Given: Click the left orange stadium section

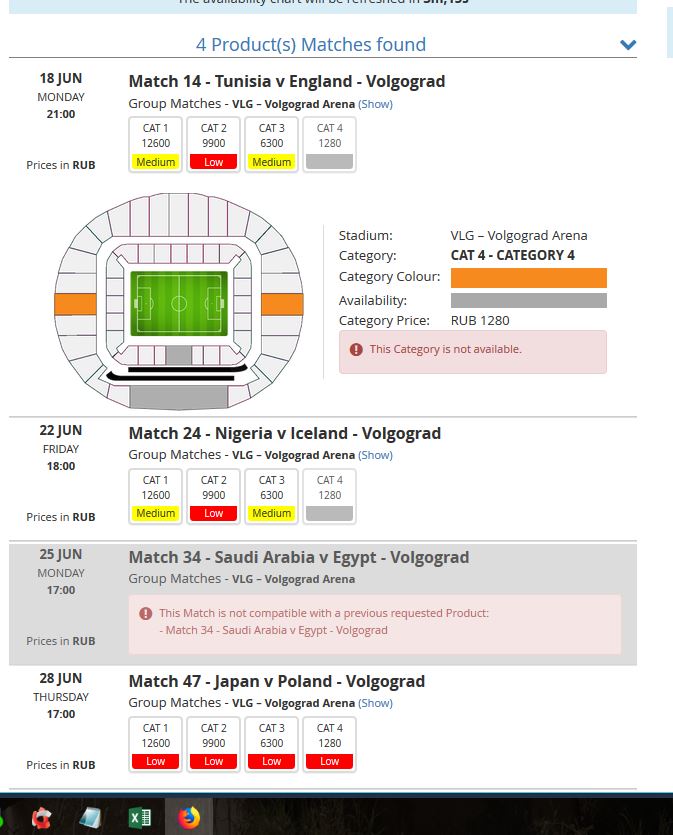Looking at the screenshot, I should [76, 304].
